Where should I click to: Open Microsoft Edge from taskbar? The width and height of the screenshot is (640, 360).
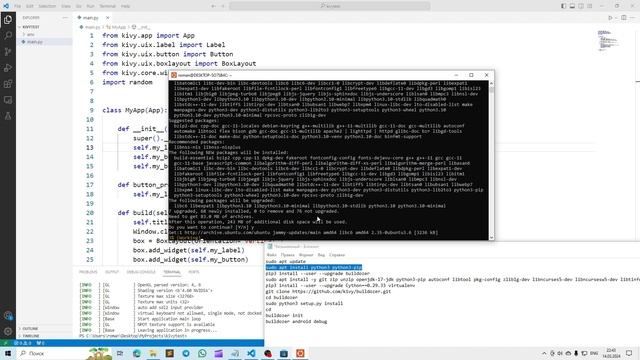136,353
